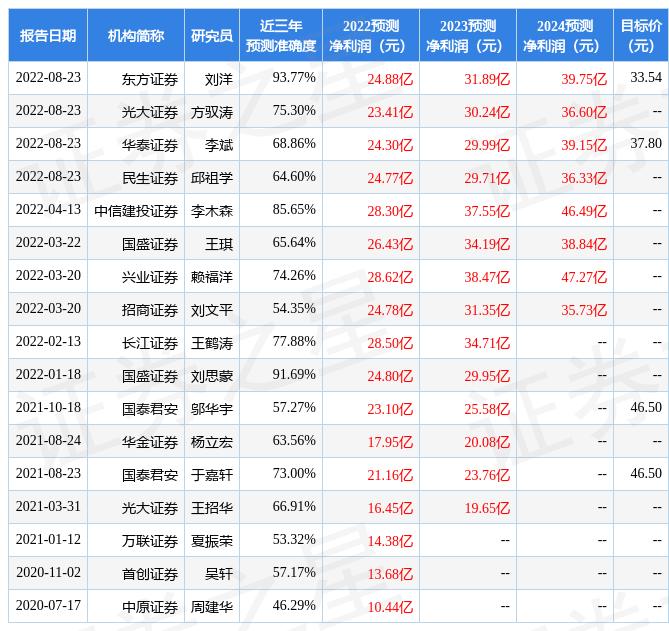Select researcher 李斌
The height and width of the screenshot is (631, 669).
[x=219, y=145]
